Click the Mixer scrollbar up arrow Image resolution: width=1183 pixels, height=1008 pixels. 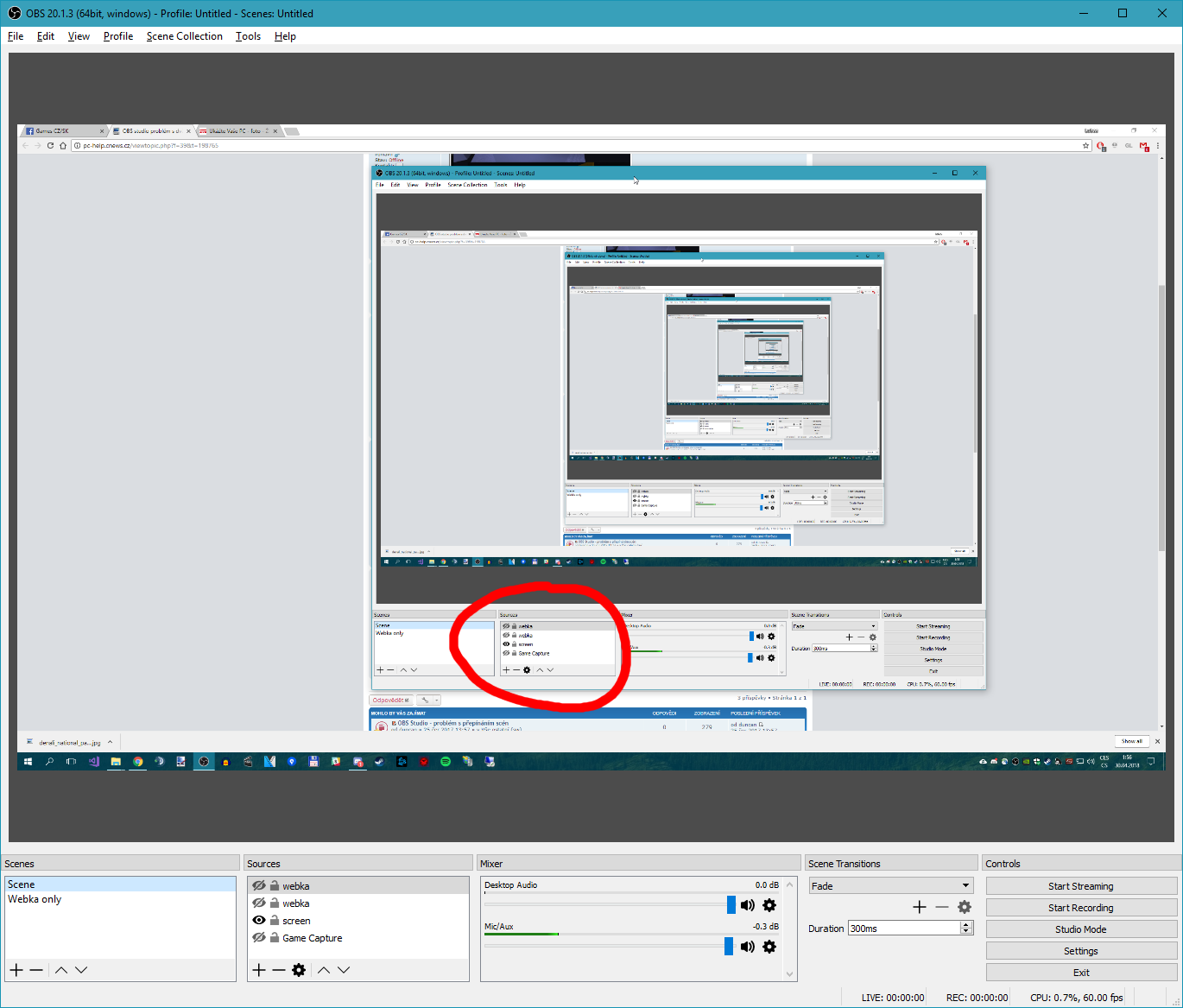click(x=789, y=884)
